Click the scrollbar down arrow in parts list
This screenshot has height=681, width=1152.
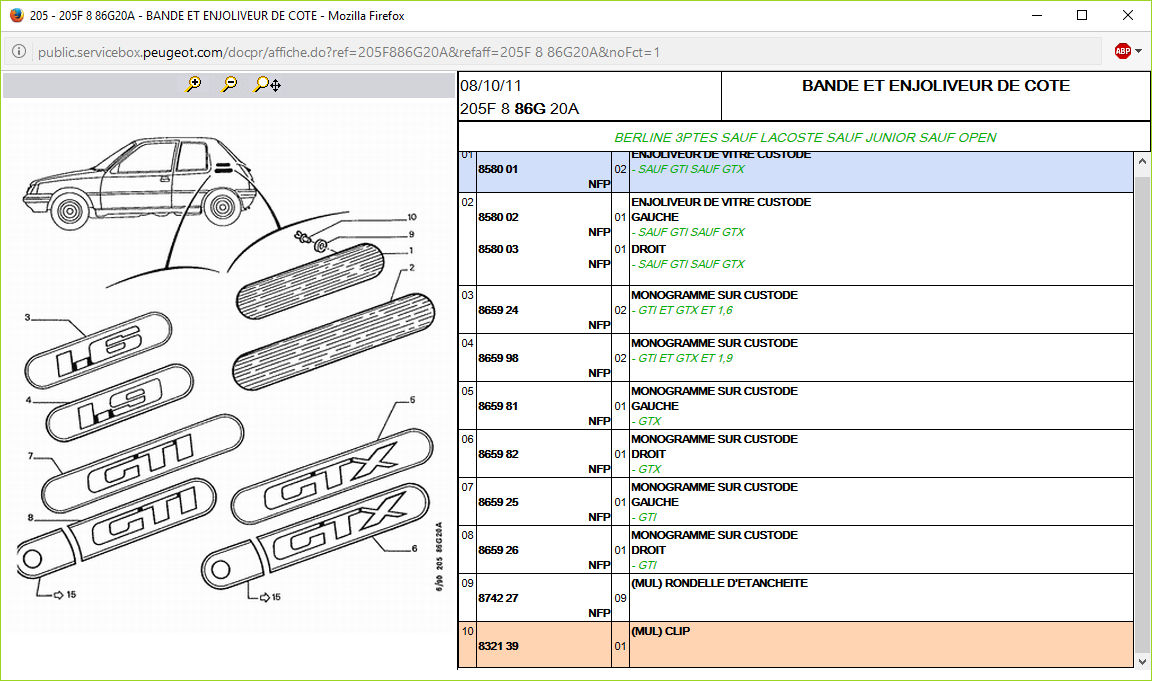[x=1143, y=661]
